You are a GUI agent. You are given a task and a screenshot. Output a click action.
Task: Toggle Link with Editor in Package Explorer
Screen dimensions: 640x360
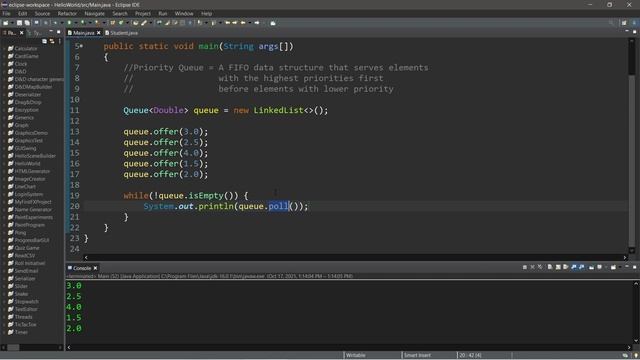52,41
